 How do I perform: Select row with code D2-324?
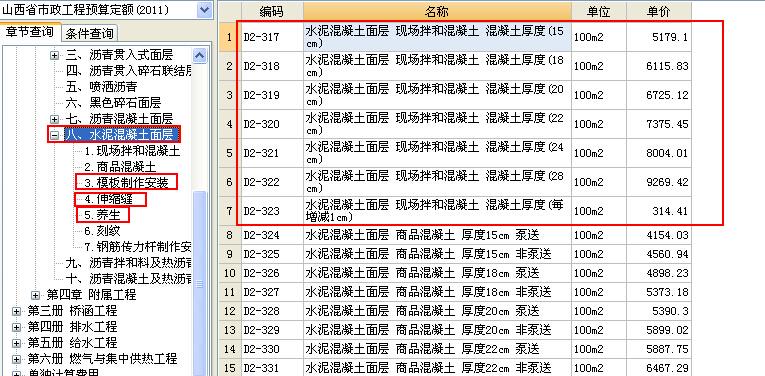[455, 236]
